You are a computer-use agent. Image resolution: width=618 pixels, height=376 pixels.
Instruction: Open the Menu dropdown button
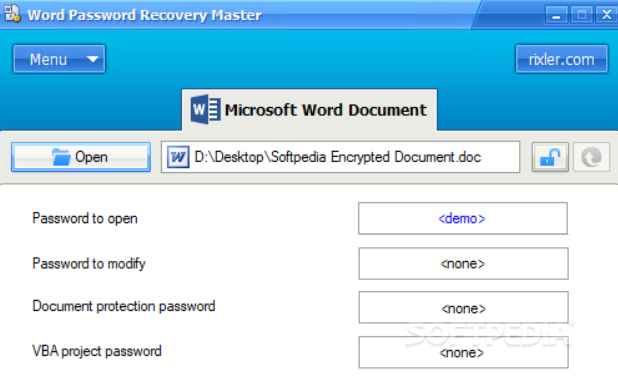tap(59, 59)
